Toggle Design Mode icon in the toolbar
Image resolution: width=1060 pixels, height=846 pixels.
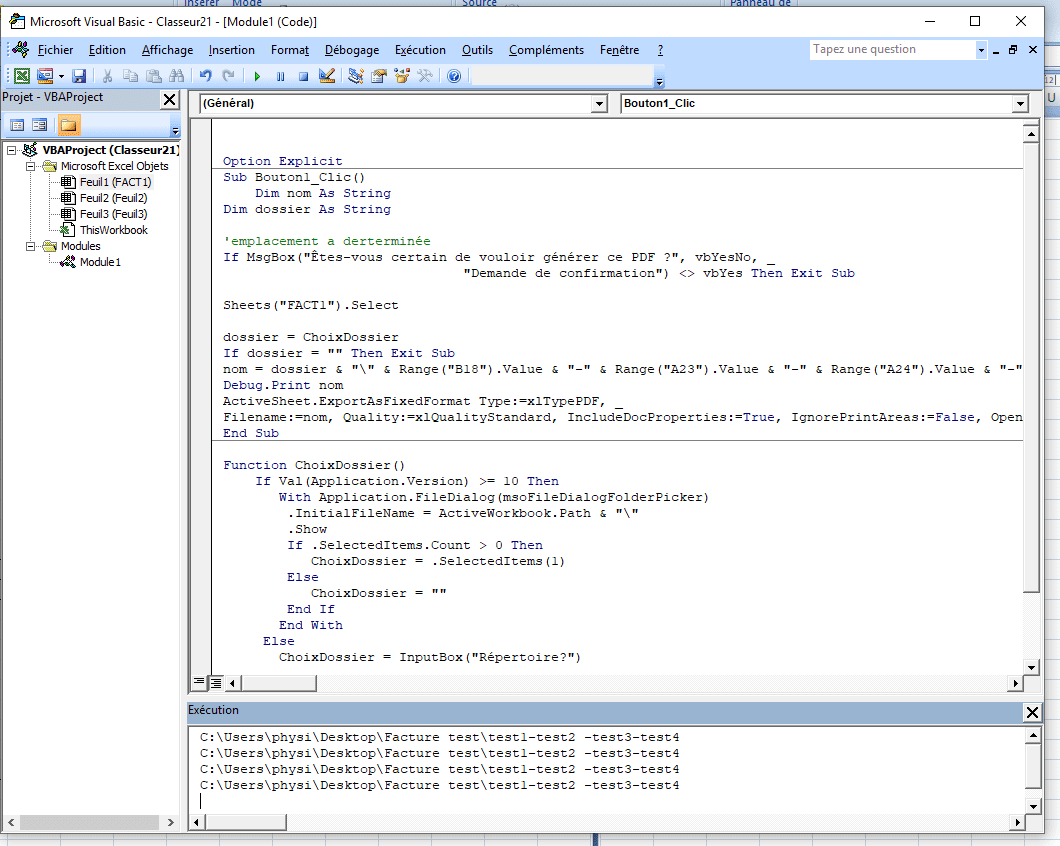tap(326, 76)
